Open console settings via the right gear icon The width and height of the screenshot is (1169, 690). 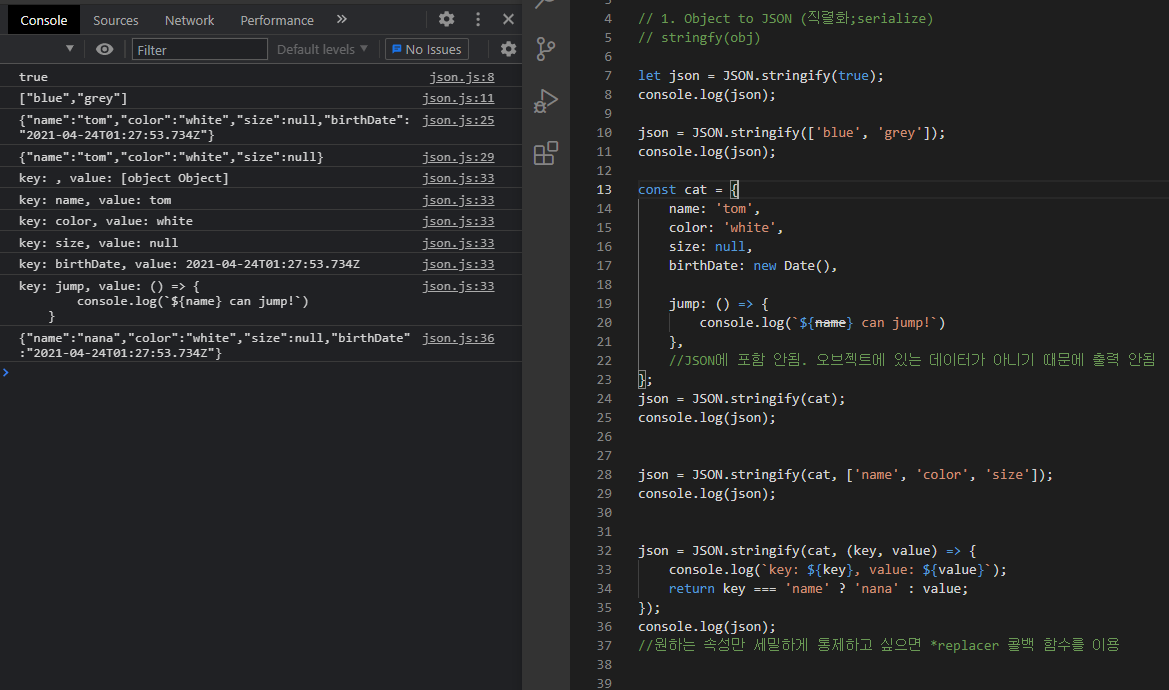508,48
